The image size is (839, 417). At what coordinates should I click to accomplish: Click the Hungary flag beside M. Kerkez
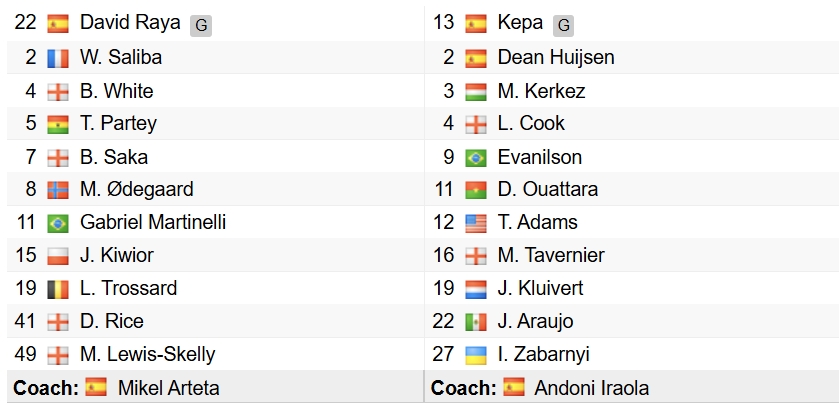(x=476, y=91)
